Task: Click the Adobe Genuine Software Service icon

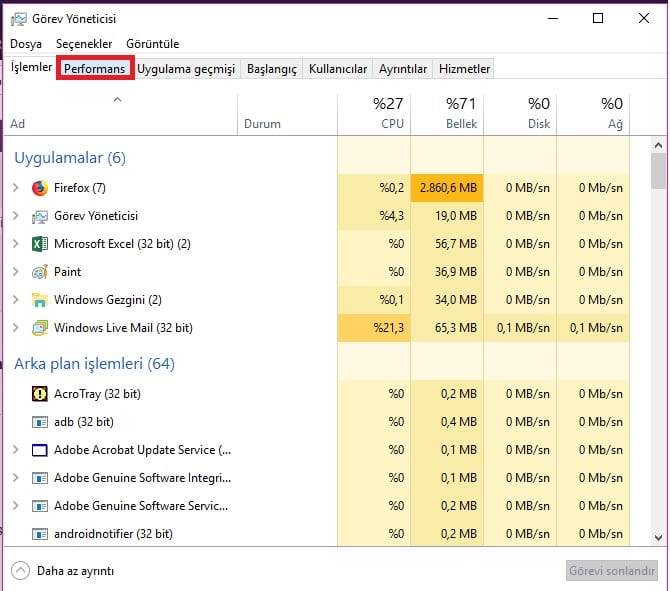Action: 40,506
